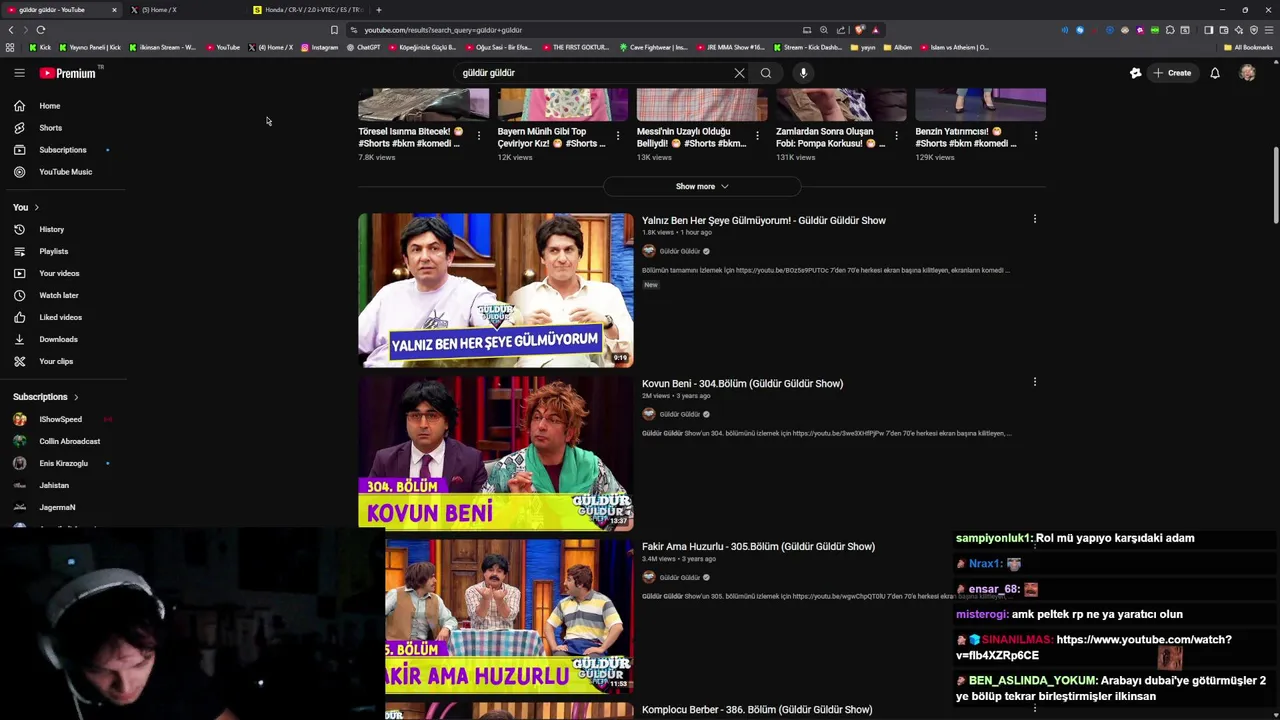
Task: Open Kovun Beni - 304.Bölüm title
Action: click(x=742, y=384)
